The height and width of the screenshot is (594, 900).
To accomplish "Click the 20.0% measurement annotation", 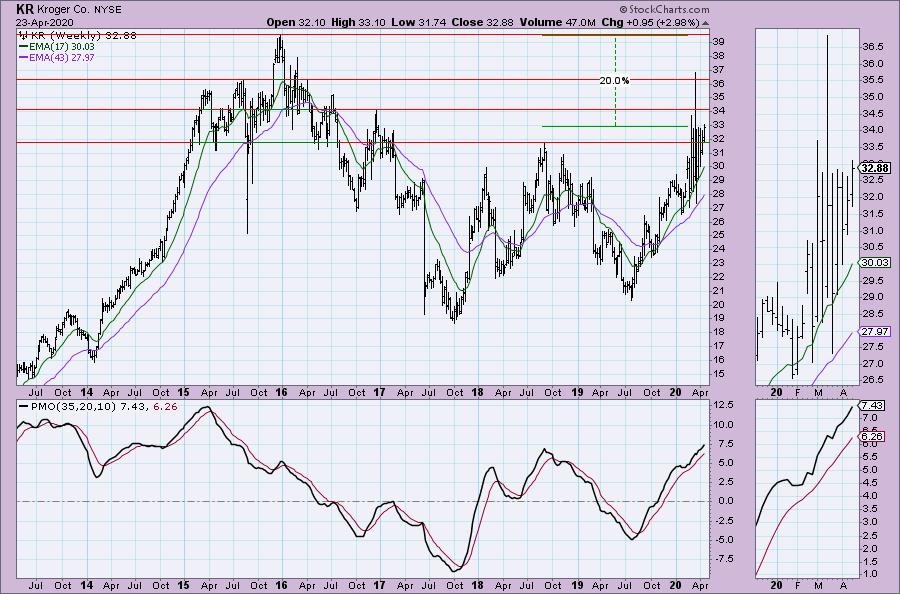I will click(x=614, y=80).
